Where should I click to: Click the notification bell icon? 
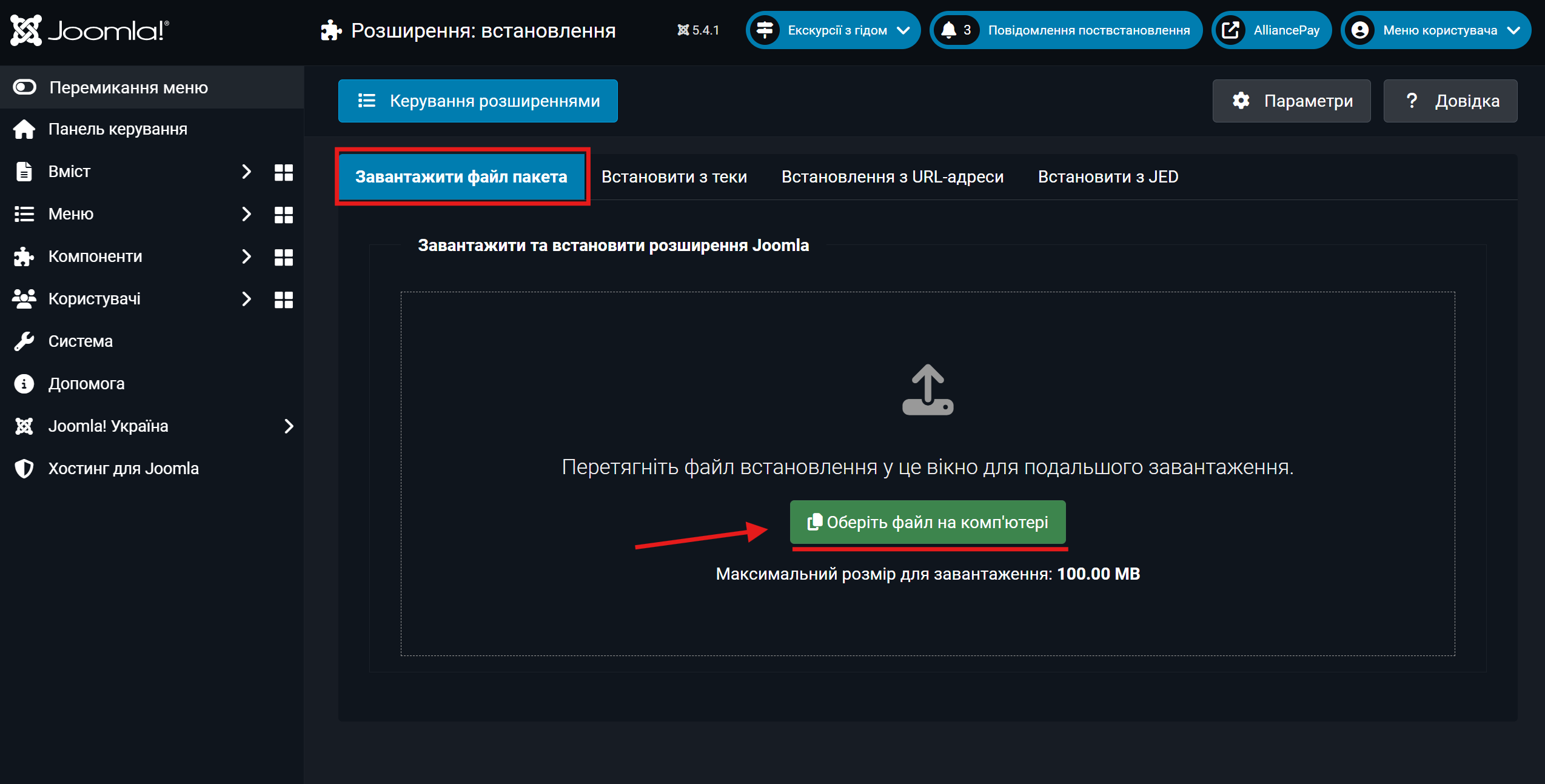pyautogui.click(x=949, y=30)
